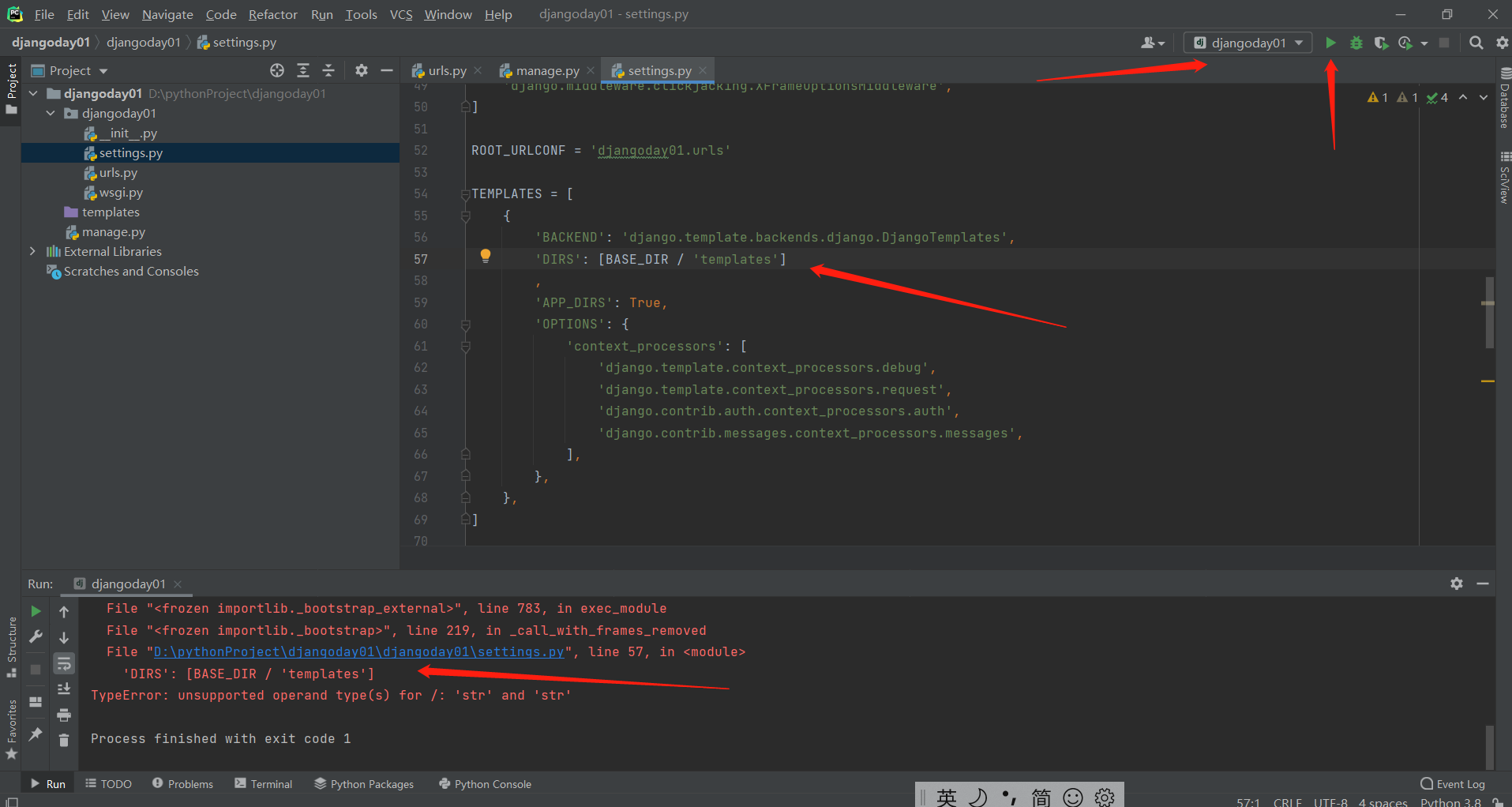Start debugging with the green bug icon
Viewport: 1512px width, 807px height.
(x=1356, y=43)
